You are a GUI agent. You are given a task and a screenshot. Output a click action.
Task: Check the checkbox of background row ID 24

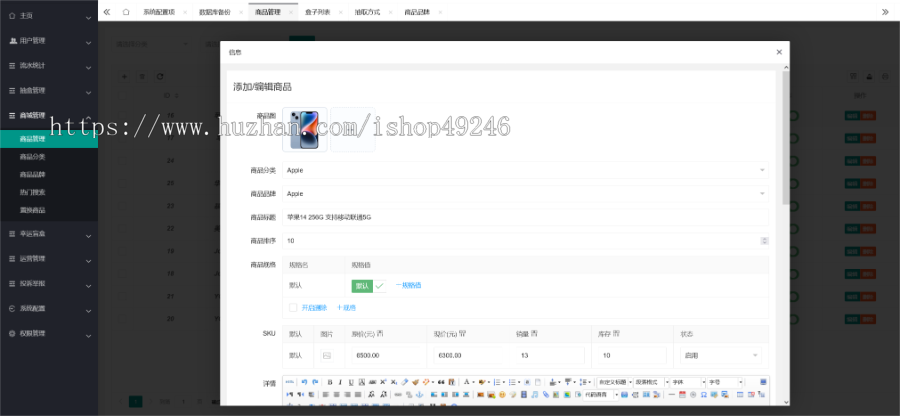point(122,161)
